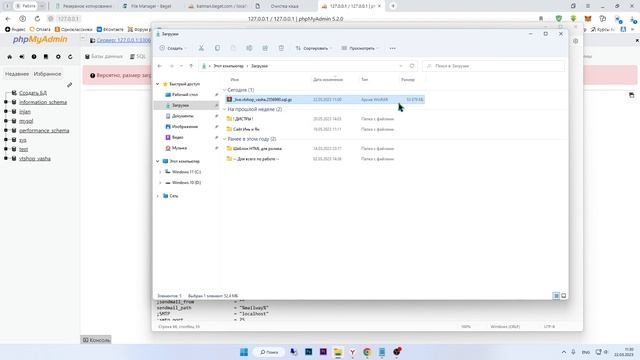Screen dimensions: 640x360
Task: Open the ВКонтакте bookmark
Action: [110, 29]
